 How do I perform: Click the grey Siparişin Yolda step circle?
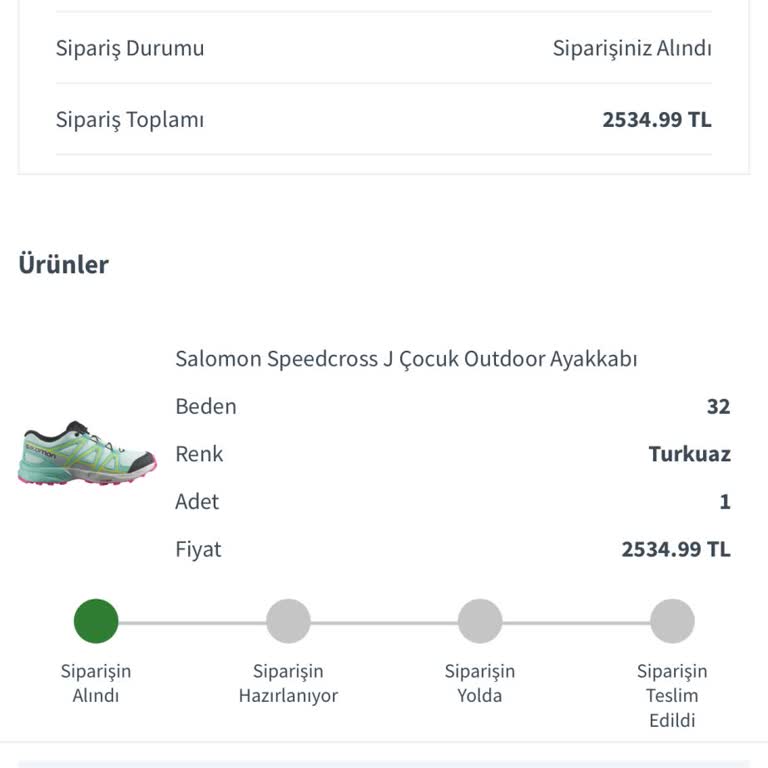480,621
